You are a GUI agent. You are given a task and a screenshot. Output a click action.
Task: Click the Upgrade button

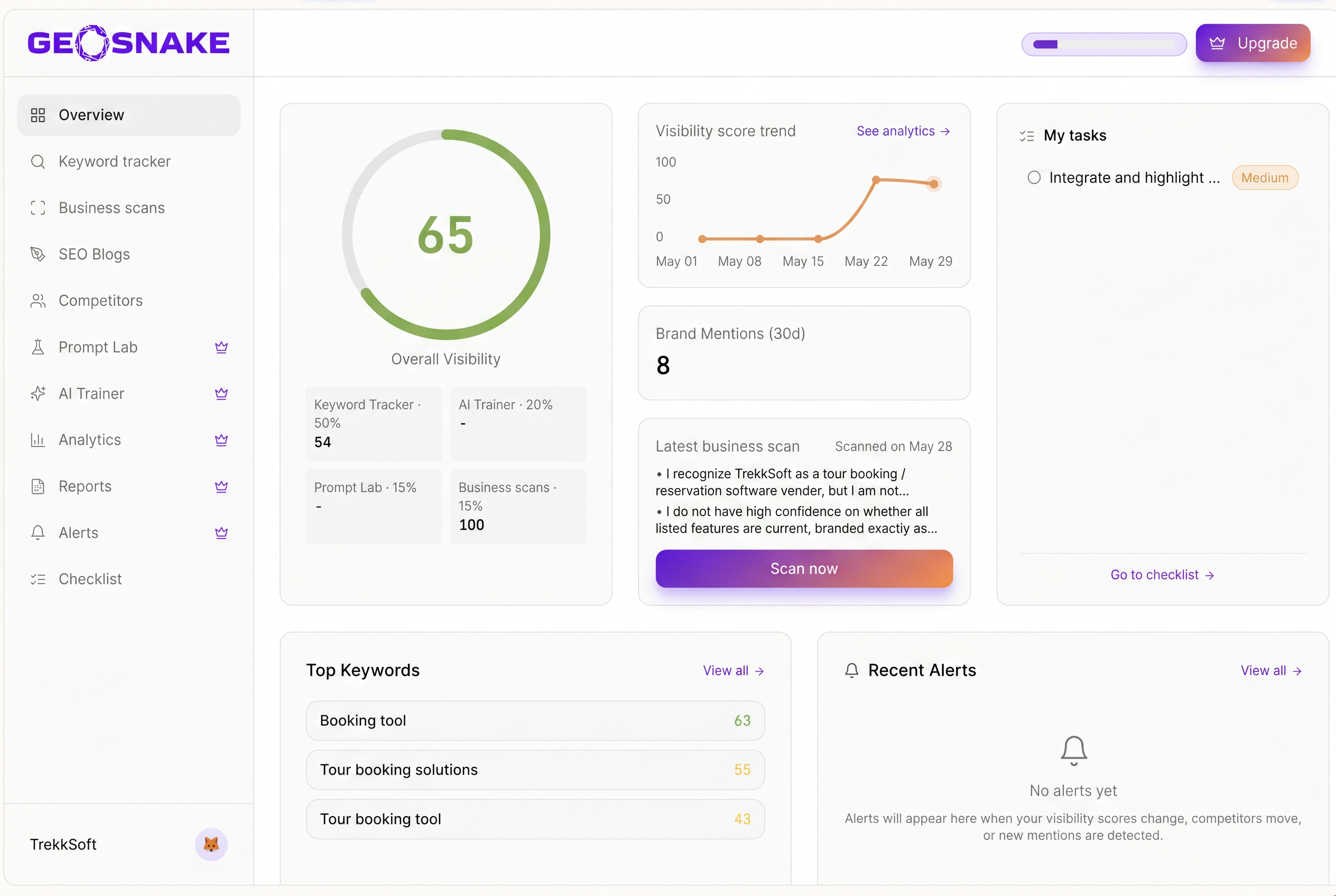pyautogui.click(x=1252, y=43)
